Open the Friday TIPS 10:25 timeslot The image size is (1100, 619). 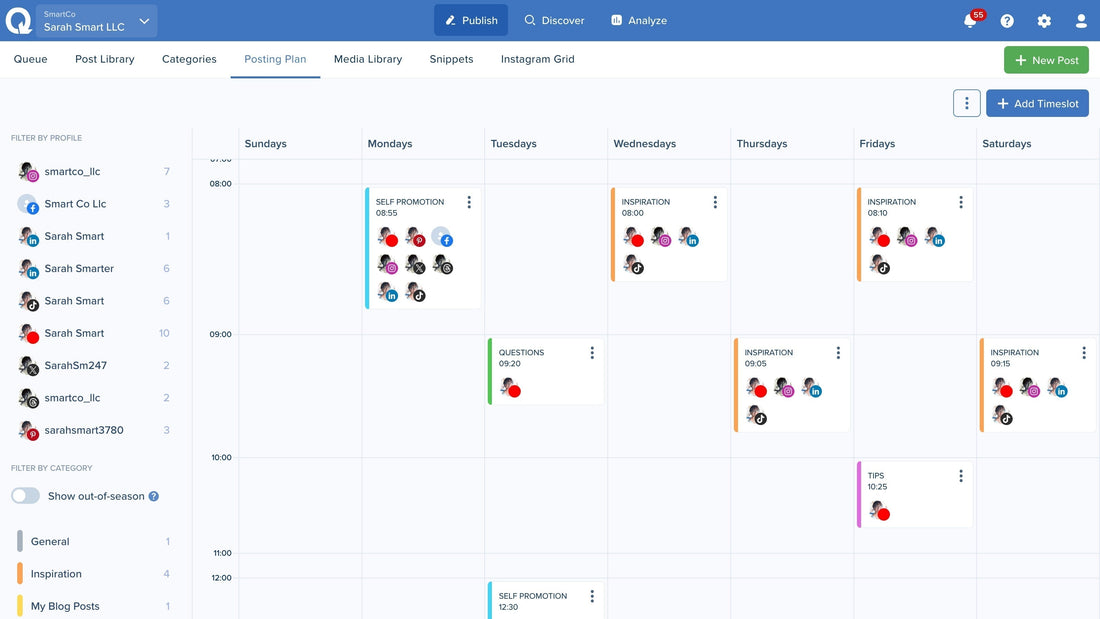915,495
